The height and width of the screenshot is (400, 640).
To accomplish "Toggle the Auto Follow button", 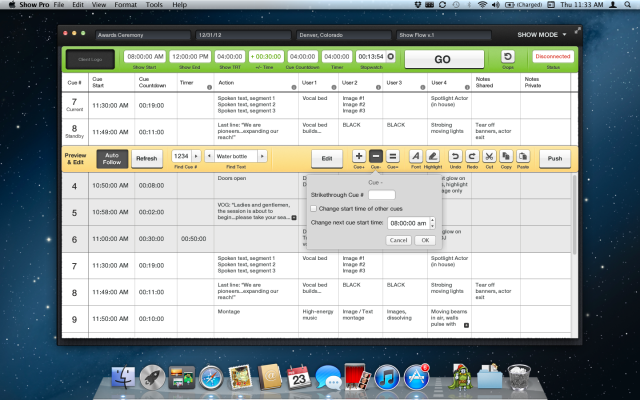I will pos(111,157).
